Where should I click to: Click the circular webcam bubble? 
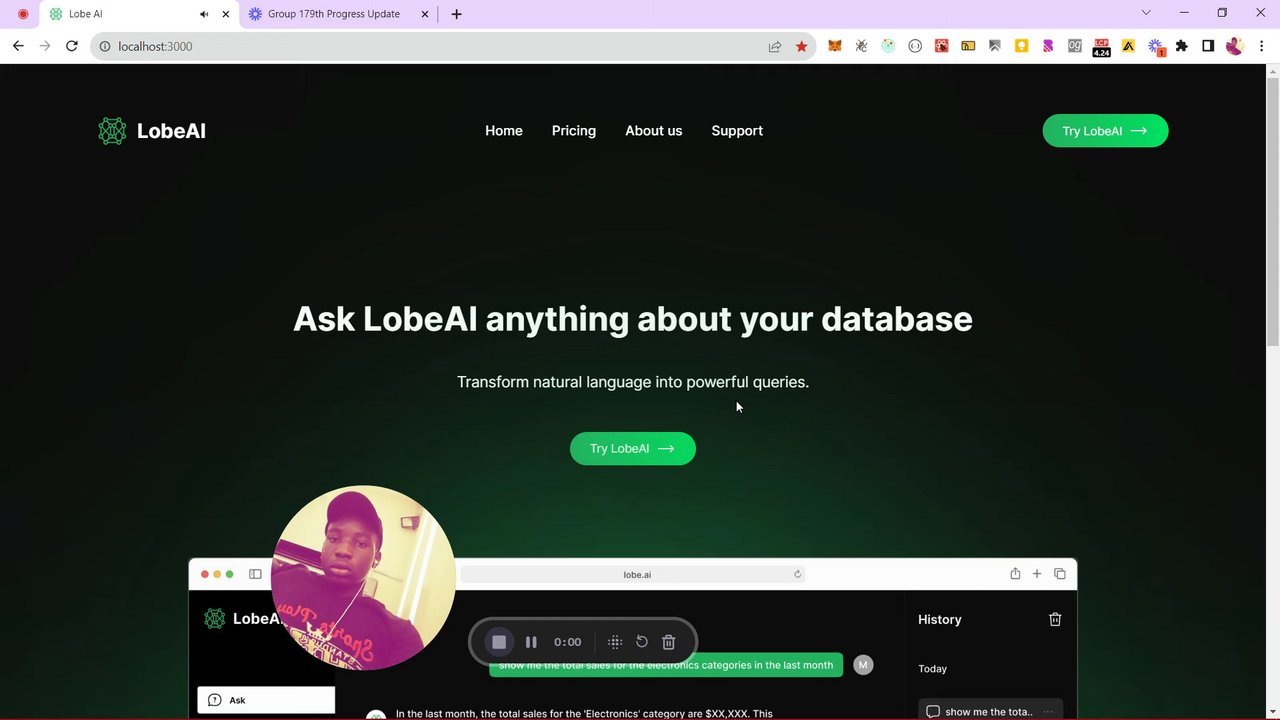pos(363,578)
